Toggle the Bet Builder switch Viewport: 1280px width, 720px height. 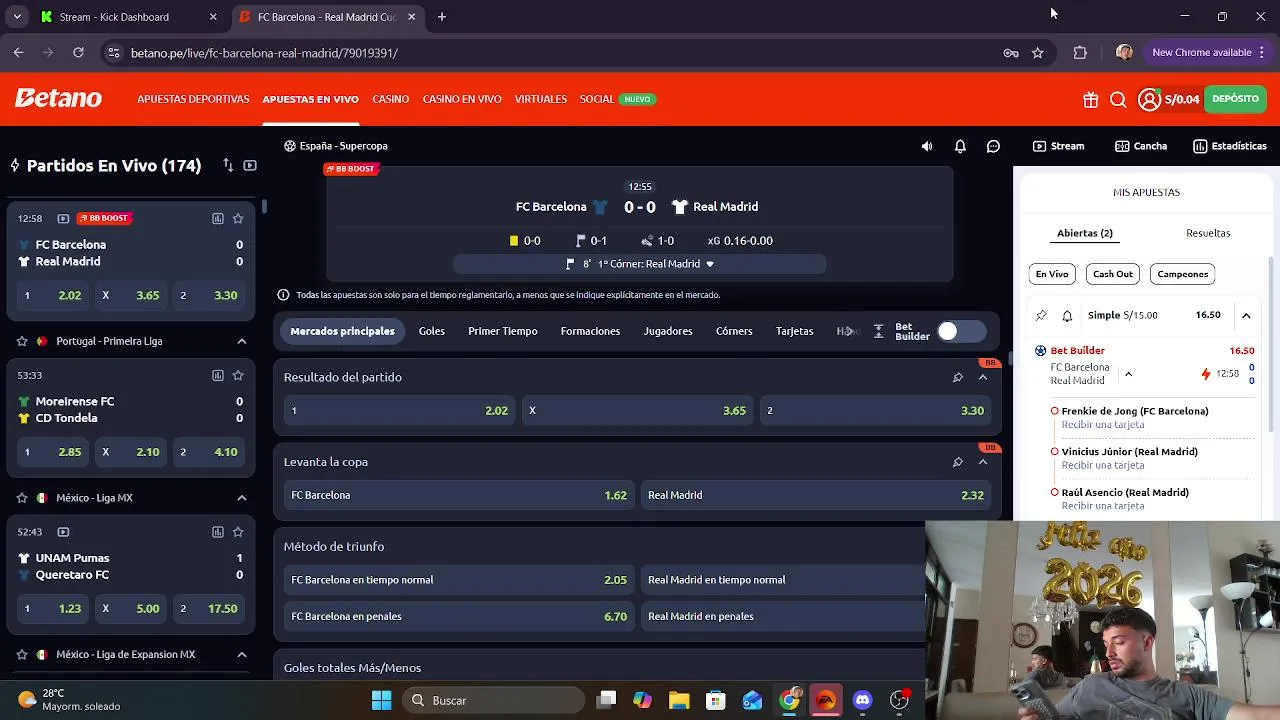click(961, 331)
